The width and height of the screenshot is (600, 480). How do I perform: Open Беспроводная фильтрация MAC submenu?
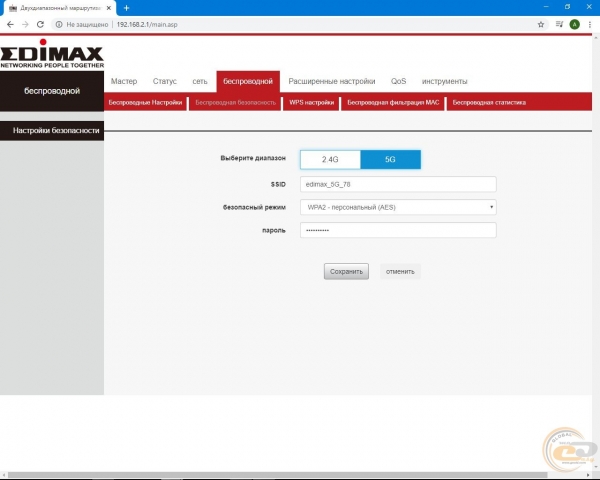(x=393, y=102)
